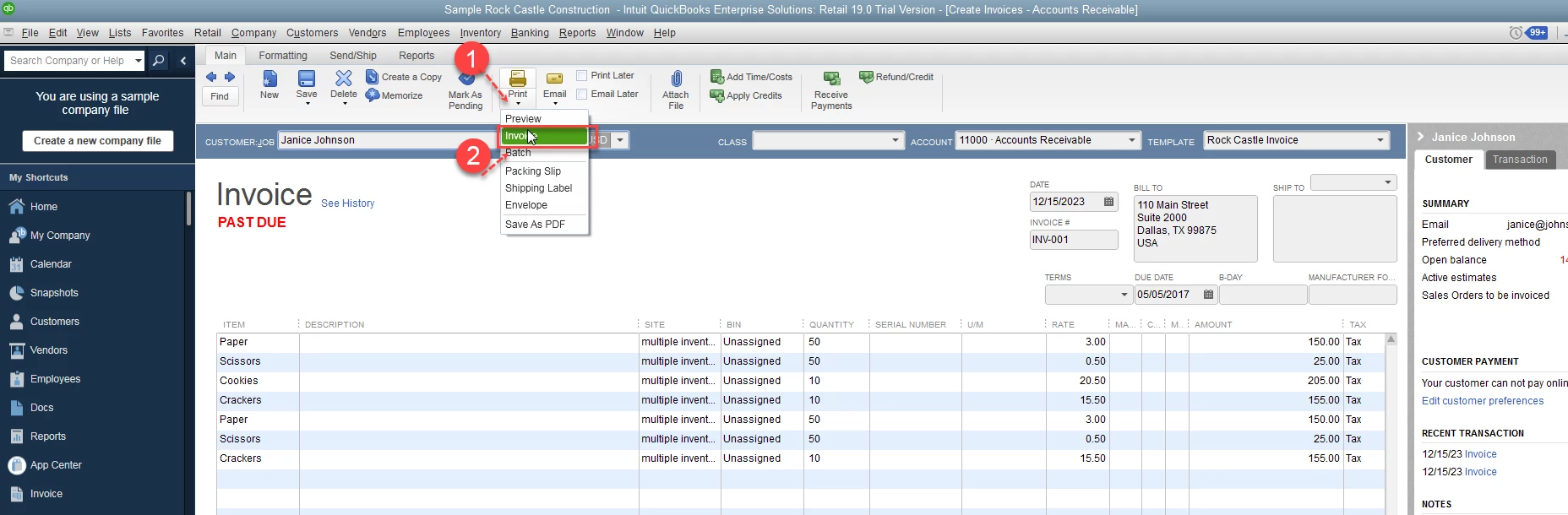Click Cookies item row
Image resolution: width=1568 pixels, height=515 pixels.
coord(801,381)
